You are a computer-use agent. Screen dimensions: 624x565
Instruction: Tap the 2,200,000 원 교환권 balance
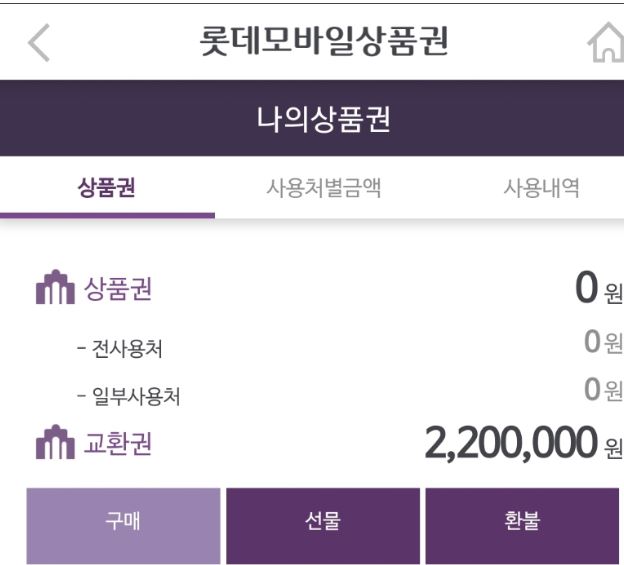522,442
